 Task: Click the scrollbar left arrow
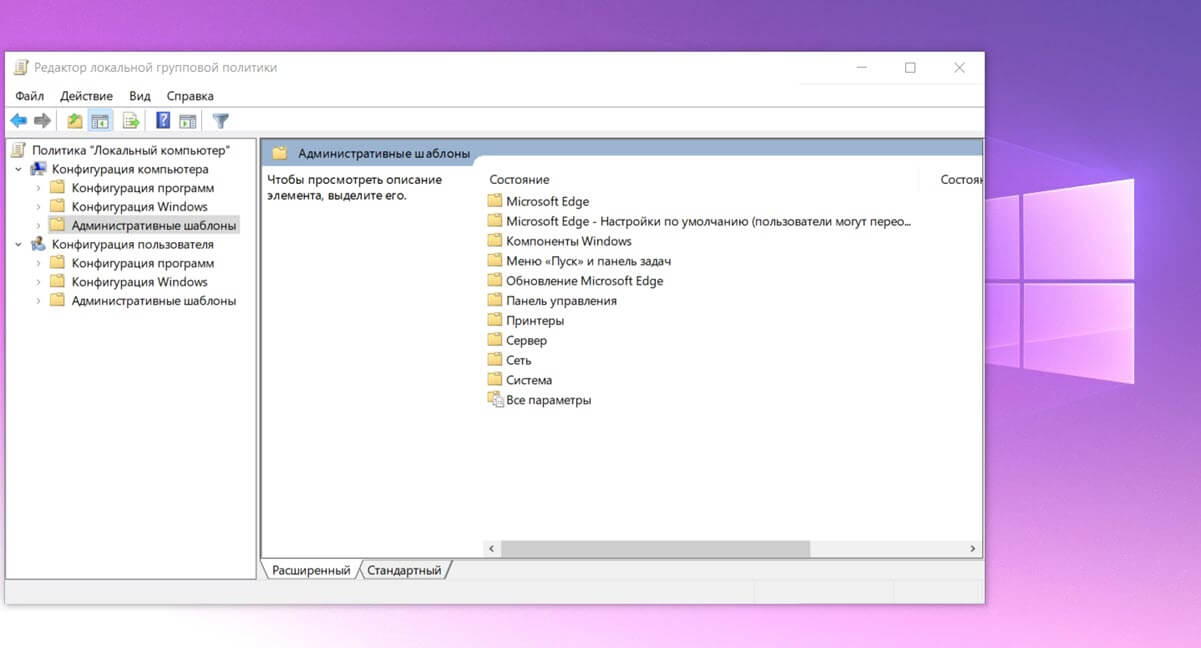(492, 549)
